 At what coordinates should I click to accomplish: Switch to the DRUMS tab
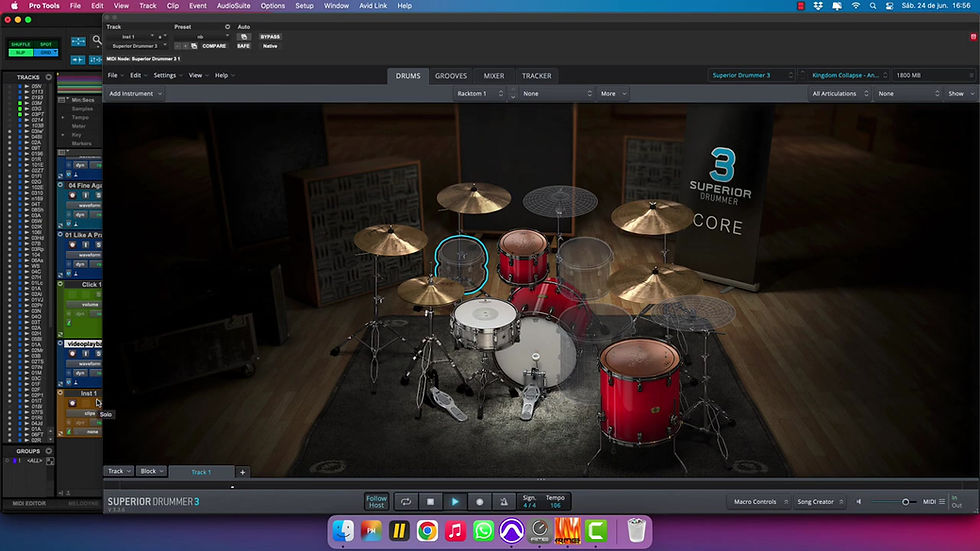click(408, 76)
